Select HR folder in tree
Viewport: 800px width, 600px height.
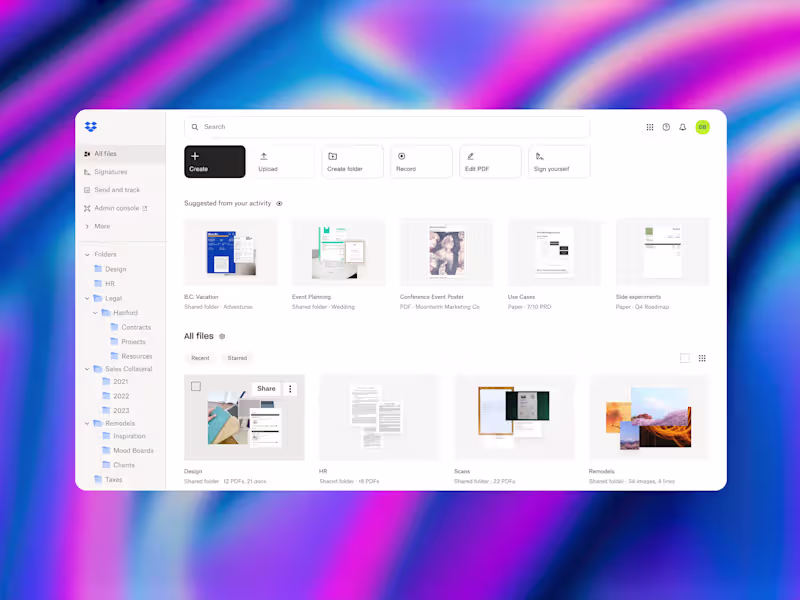(105, 284)
